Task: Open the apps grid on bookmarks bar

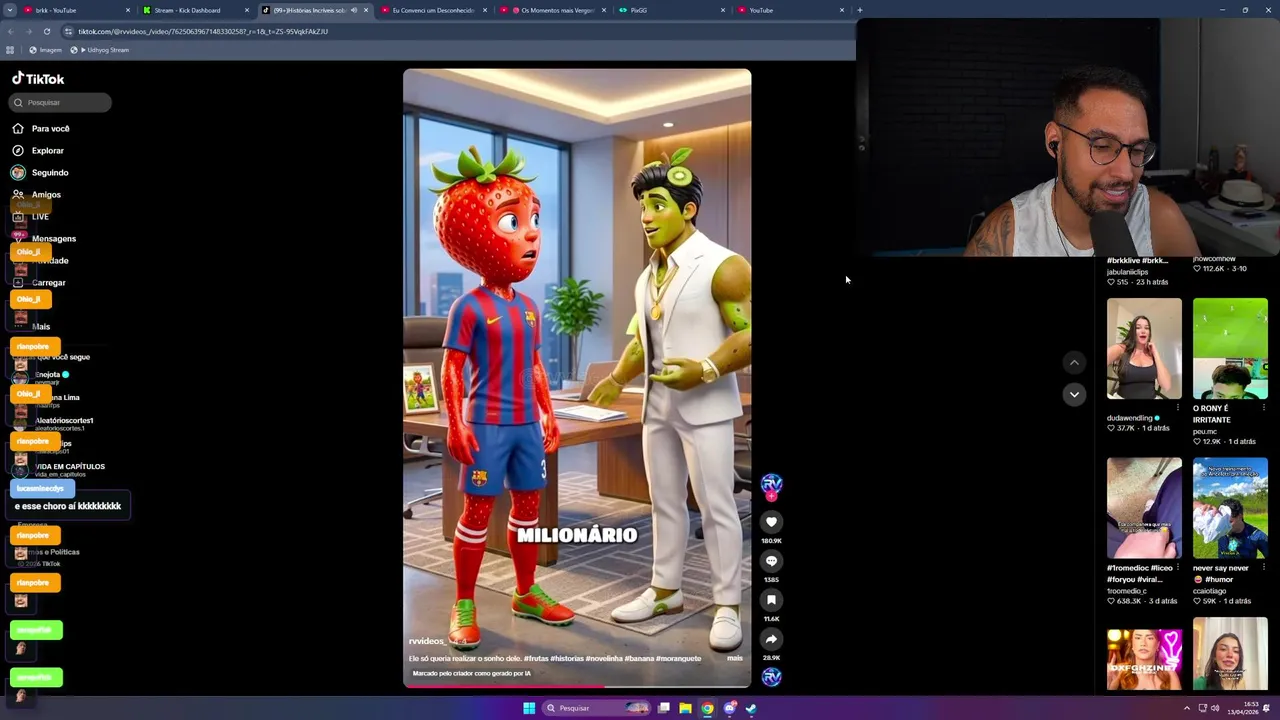Action: [x=10, y=50]
